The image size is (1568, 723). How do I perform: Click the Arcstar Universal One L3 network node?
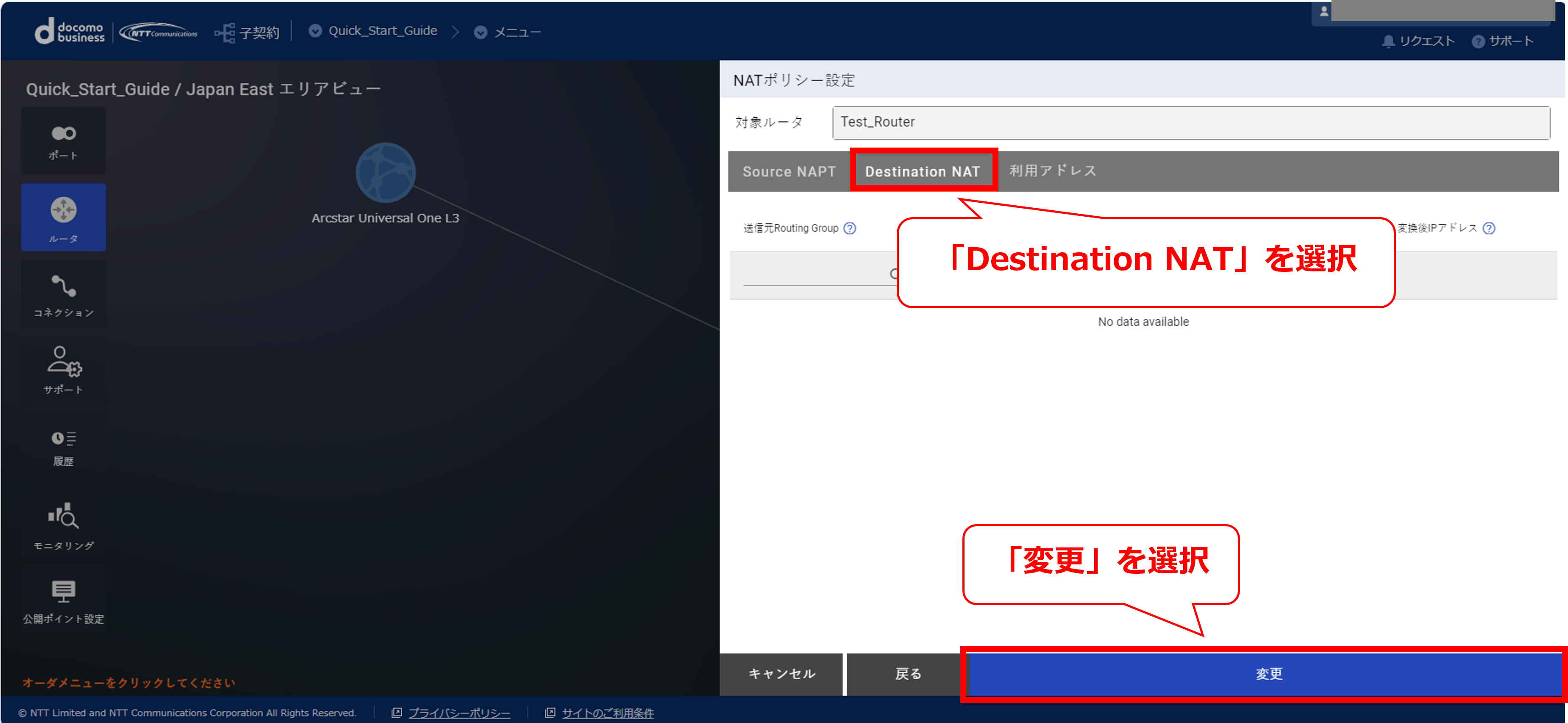(385, 173)
